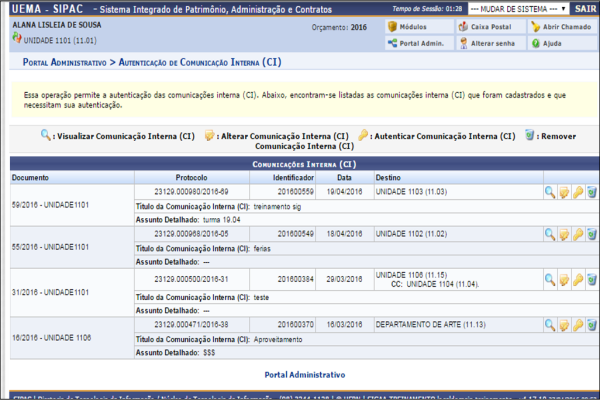Click the Documento column header
600x400 pixels.
click(x=30, y=178)
